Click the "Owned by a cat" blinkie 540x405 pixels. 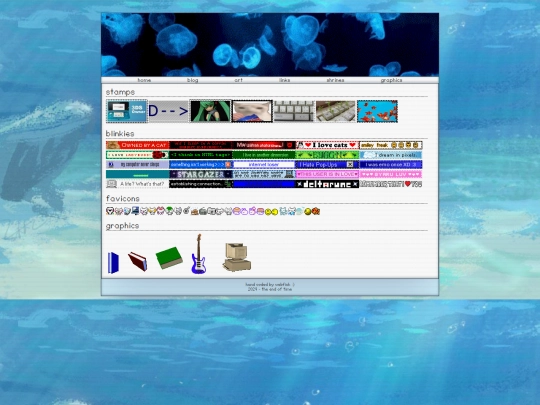[x=137, y=145]
